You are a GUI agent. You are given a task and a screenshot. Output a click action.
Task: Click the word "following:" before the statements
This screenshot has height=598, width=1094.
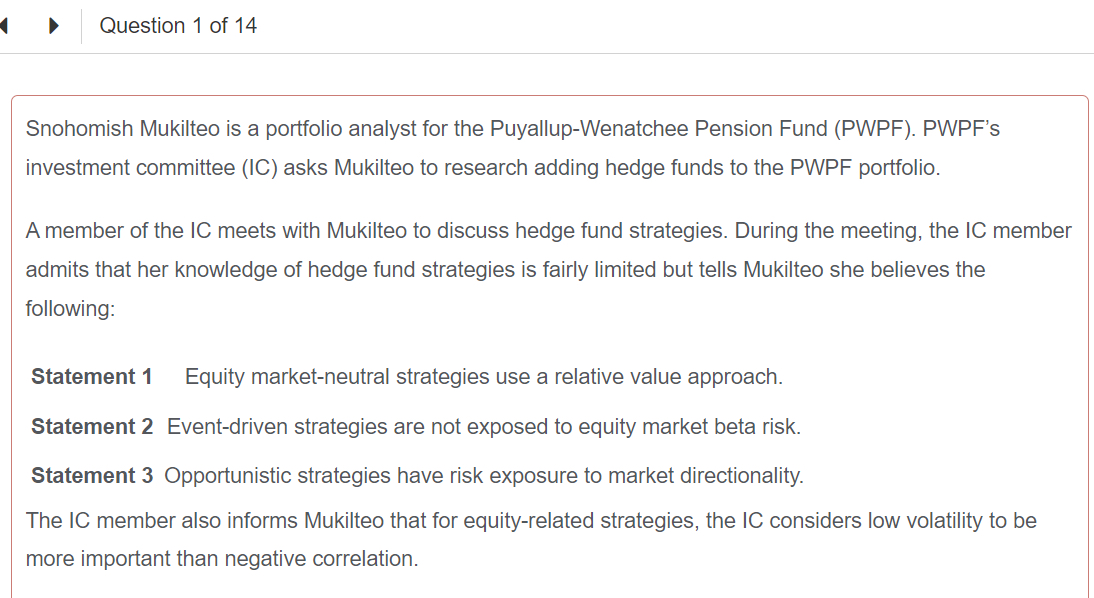(70, 309)
